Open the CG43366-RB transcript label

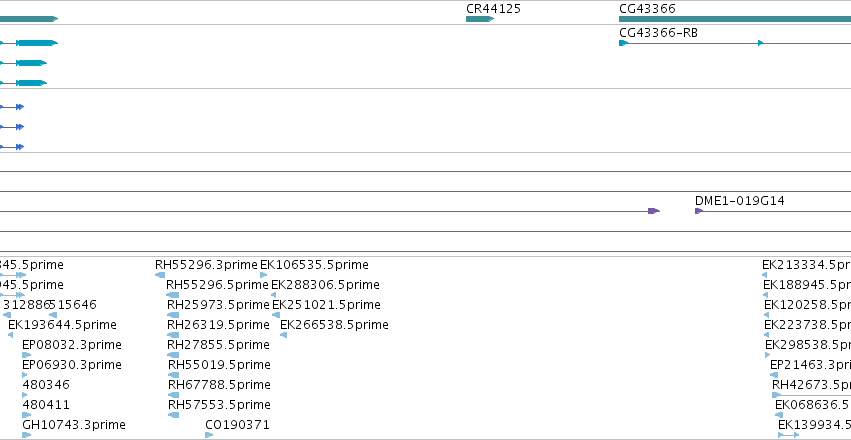coord(658,33)
